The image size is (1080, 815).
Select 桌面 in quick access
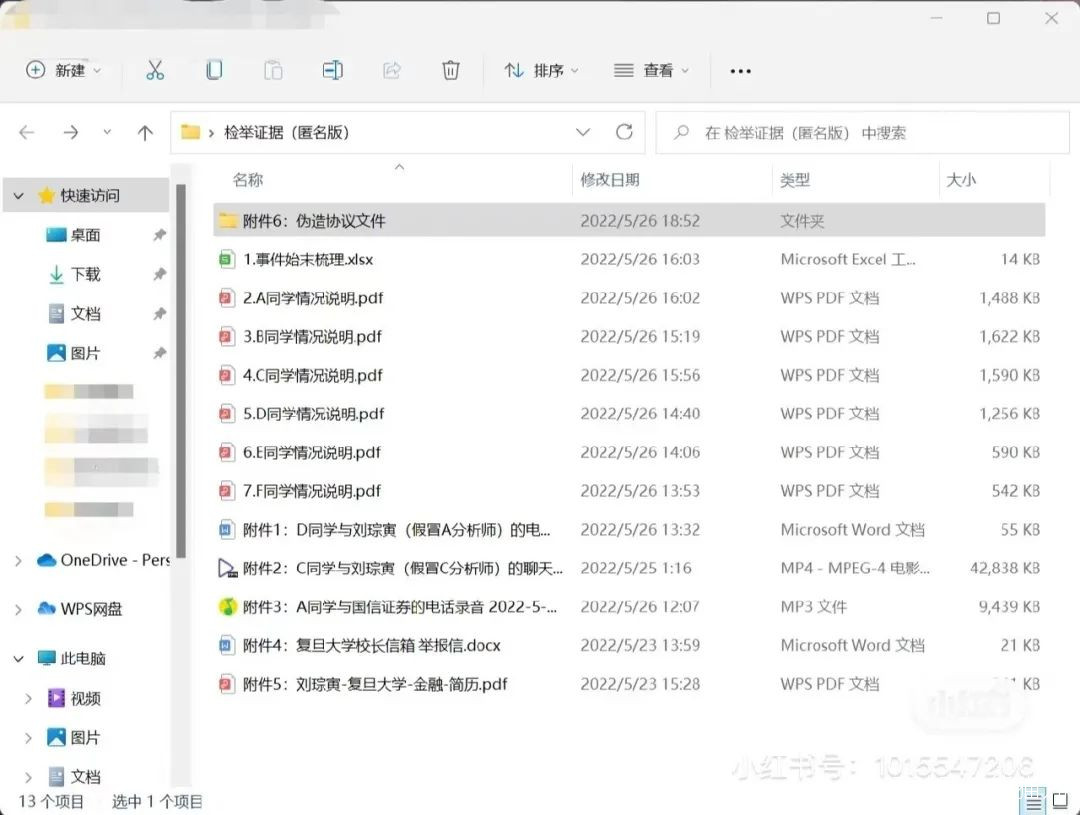[85, 235]
